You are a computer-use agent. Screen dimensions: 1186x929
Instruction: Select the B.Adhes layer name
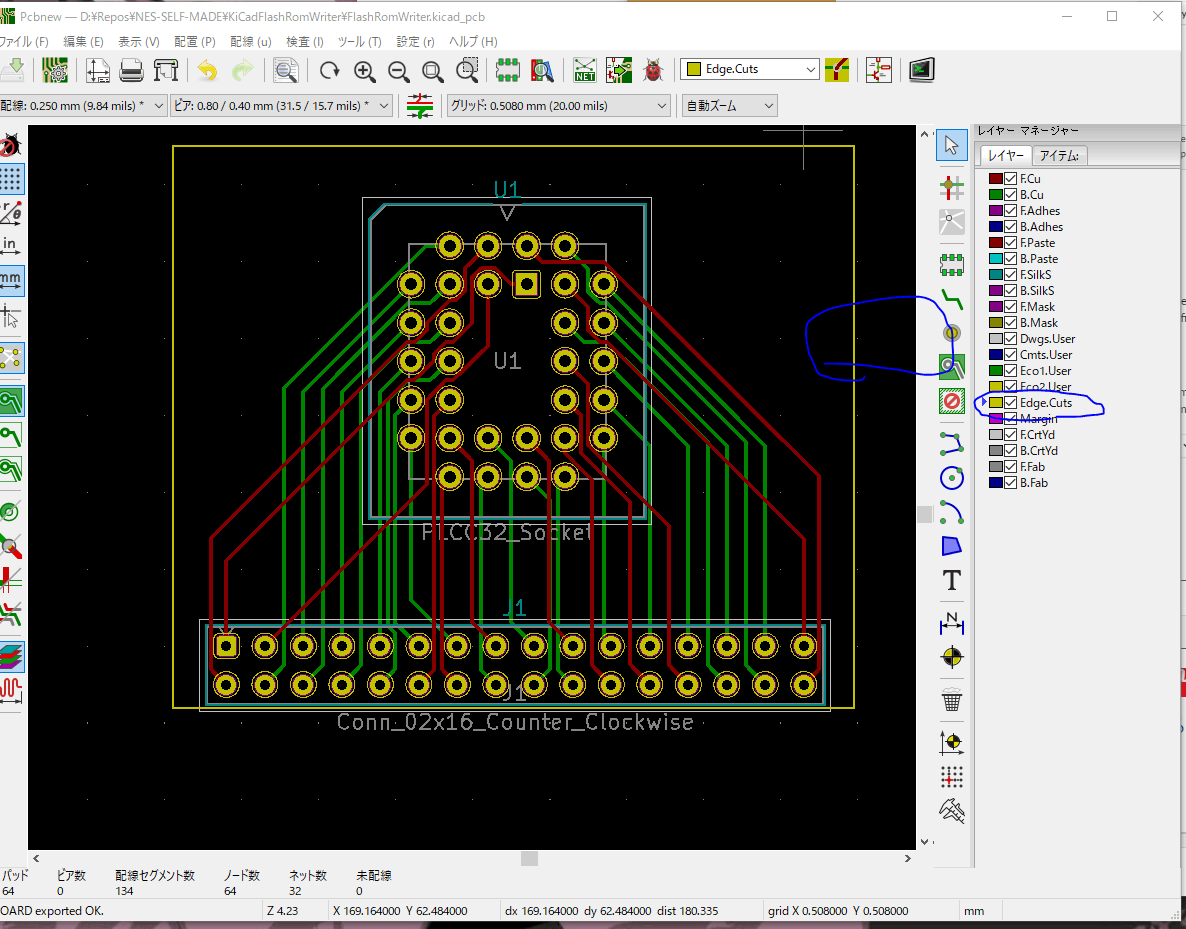click(1041, 227)
